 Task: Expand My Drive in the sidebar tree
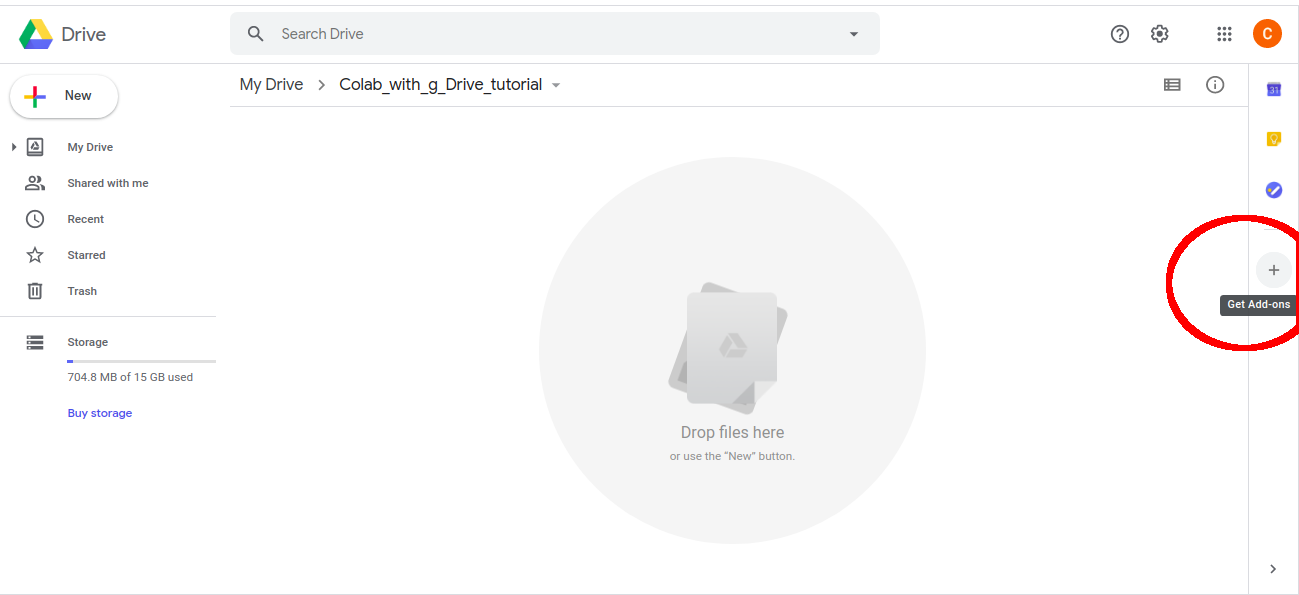pyautogui.click(x=13, y=146)
